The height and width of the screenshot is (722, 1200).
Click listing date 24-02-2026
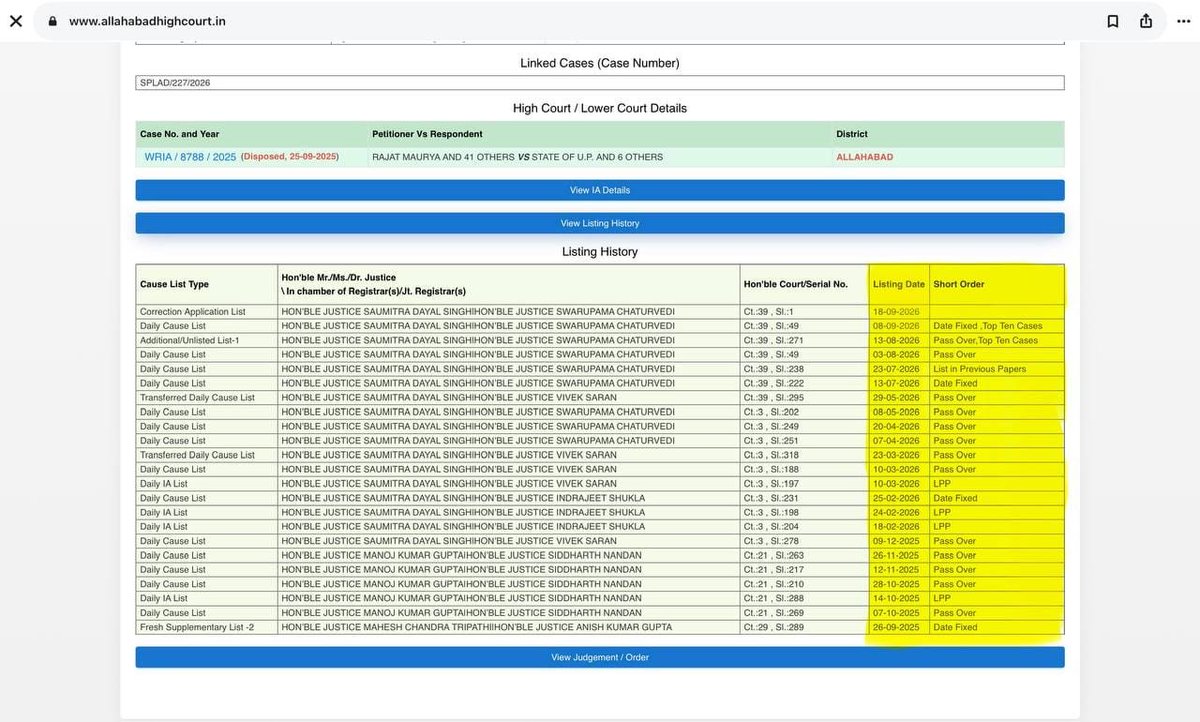coord(896,512)
